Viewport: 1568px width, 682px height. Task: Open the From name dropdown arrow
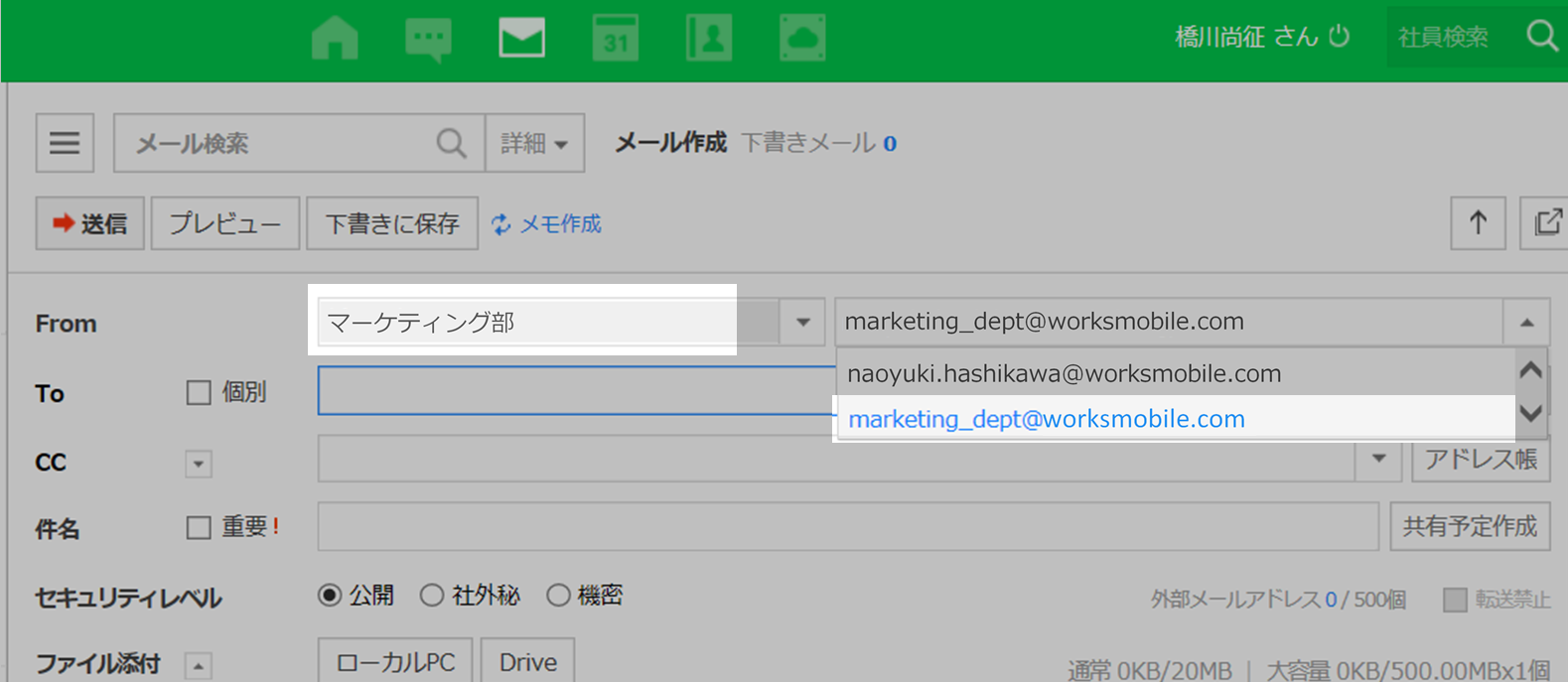pos(802,322)
